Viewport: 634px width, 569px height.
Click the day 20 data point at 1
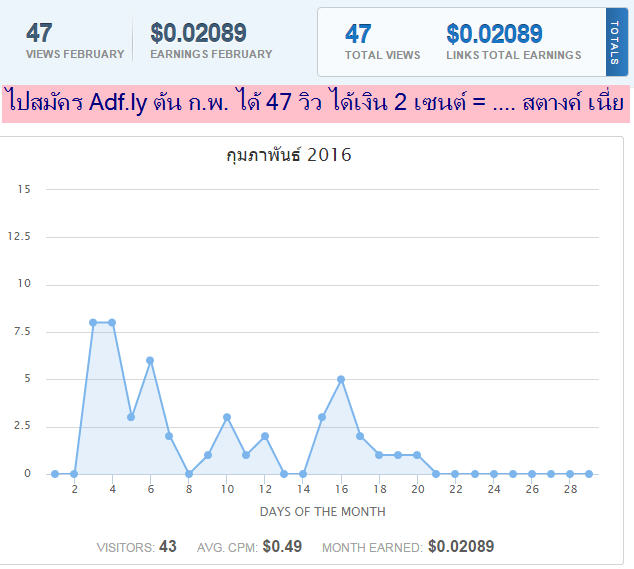click(x=417, y=455)
